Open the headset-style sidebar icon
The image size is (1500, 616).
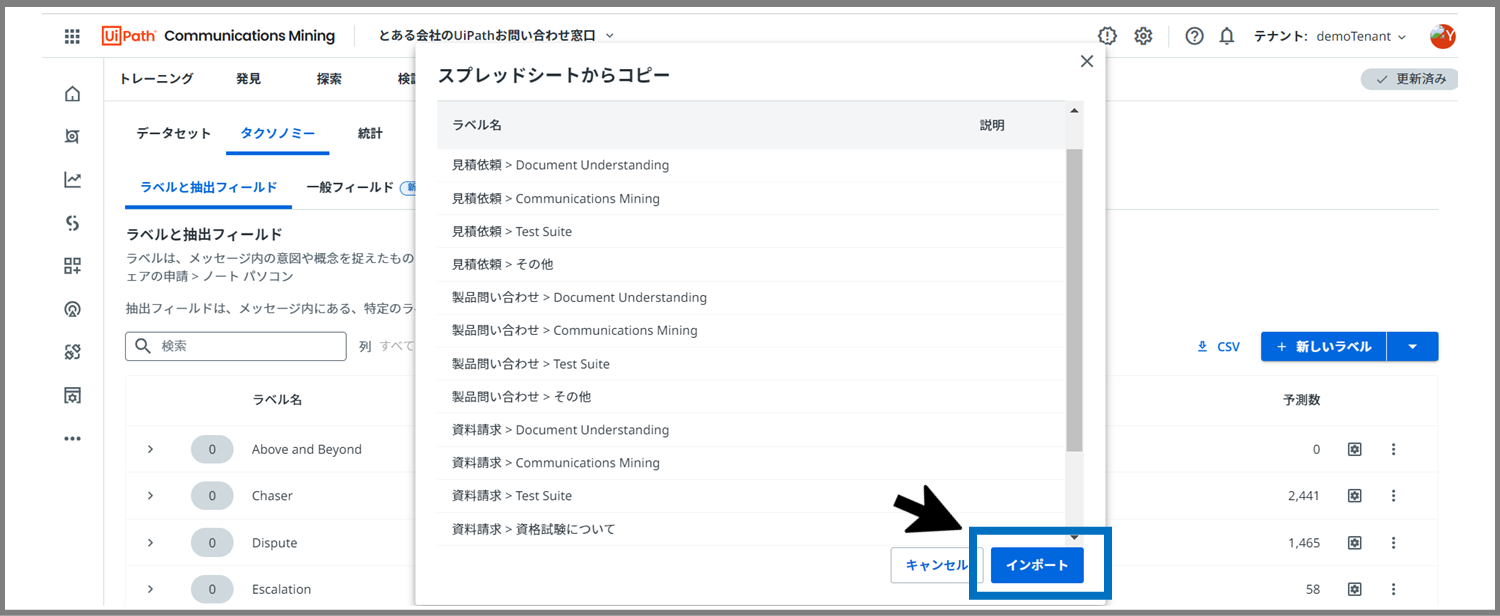[72, 309]
